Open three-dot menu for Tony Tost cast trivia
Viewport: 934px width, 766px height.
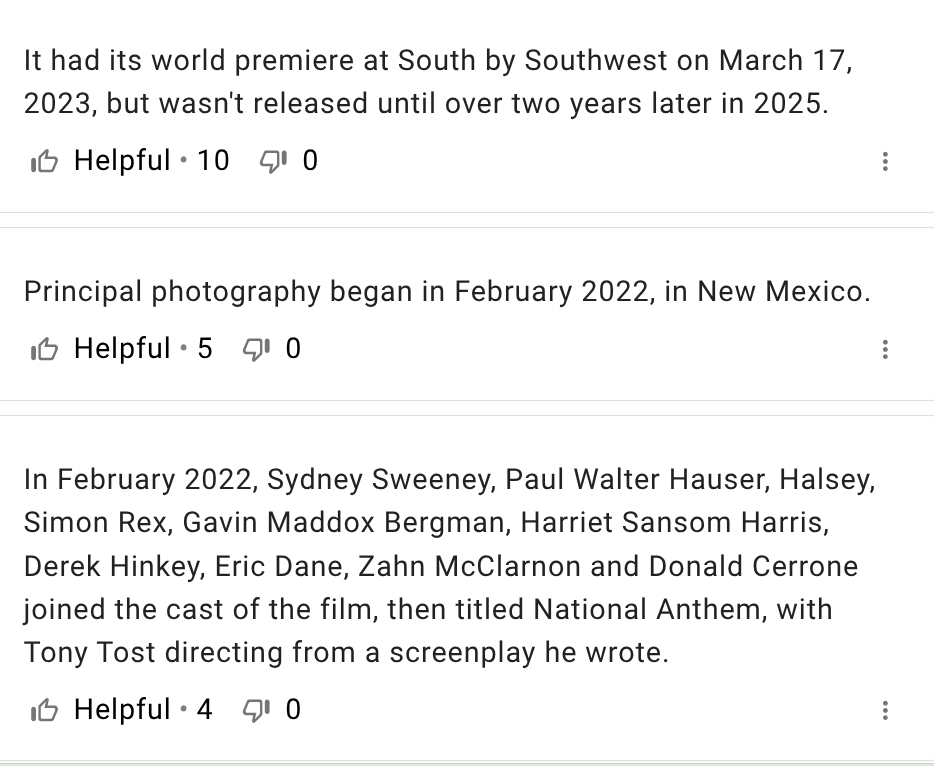coord(885,710)
